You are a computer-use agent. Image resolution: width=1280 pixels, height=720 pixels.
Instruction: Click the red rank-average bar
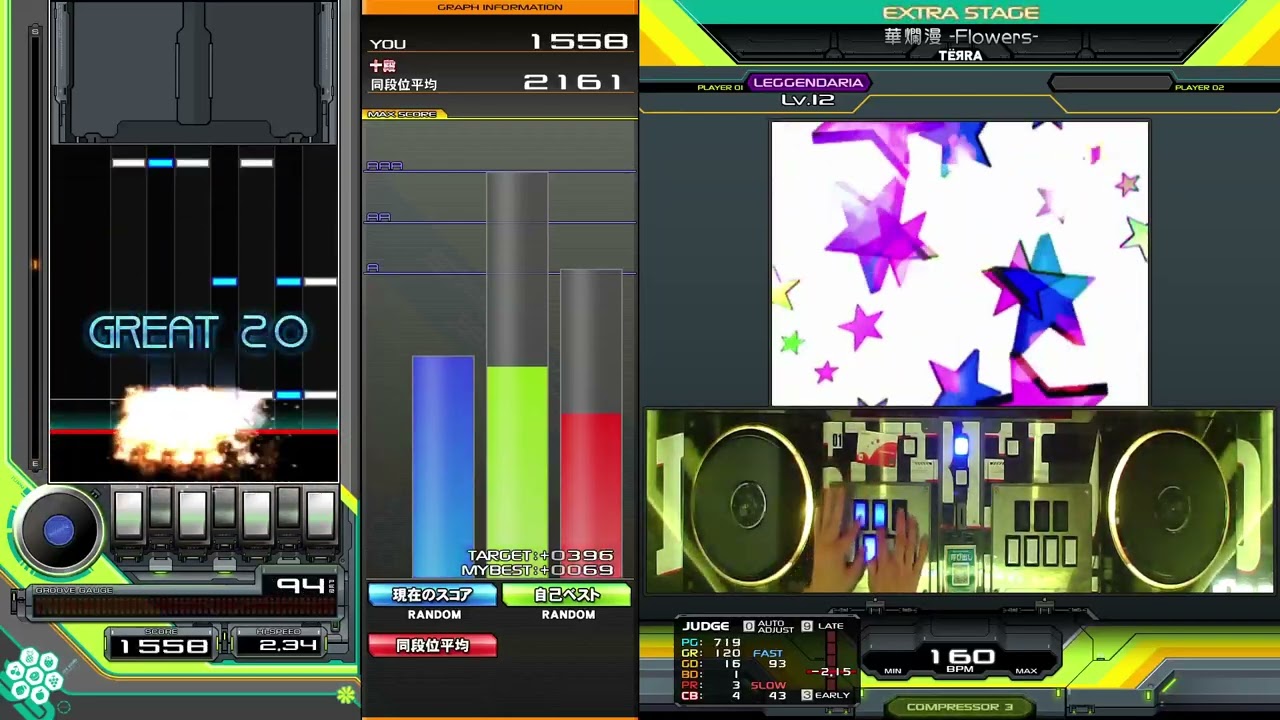tap(591, 495)
